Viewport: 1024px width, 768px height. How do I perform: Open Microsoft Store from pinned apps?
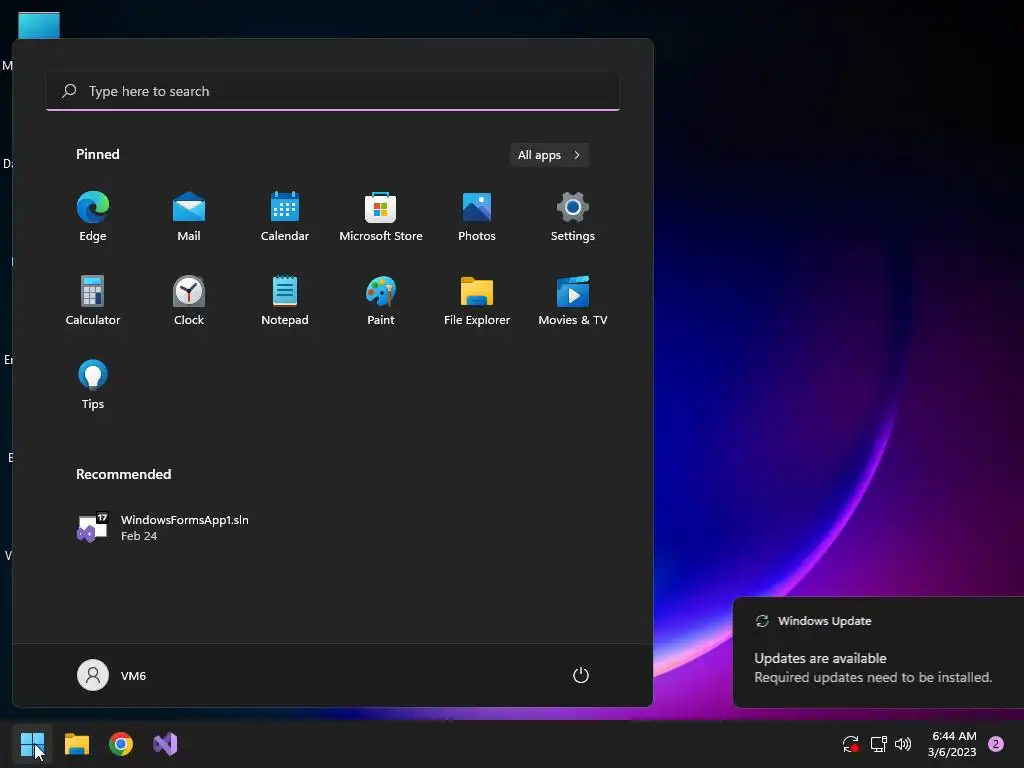click(381, 217)
